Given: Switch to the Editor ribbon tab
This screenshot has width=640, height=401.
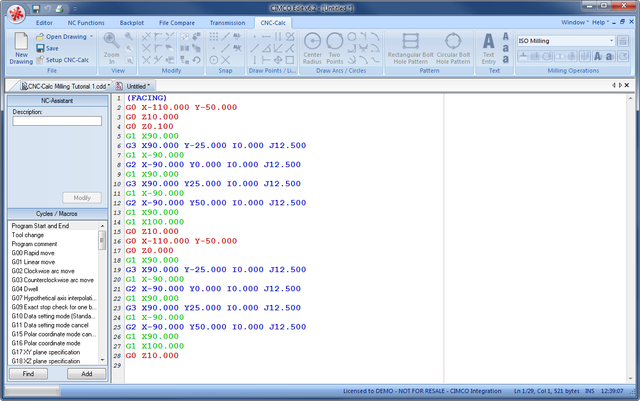Looking at the screenshot, I should pos(44,23).
